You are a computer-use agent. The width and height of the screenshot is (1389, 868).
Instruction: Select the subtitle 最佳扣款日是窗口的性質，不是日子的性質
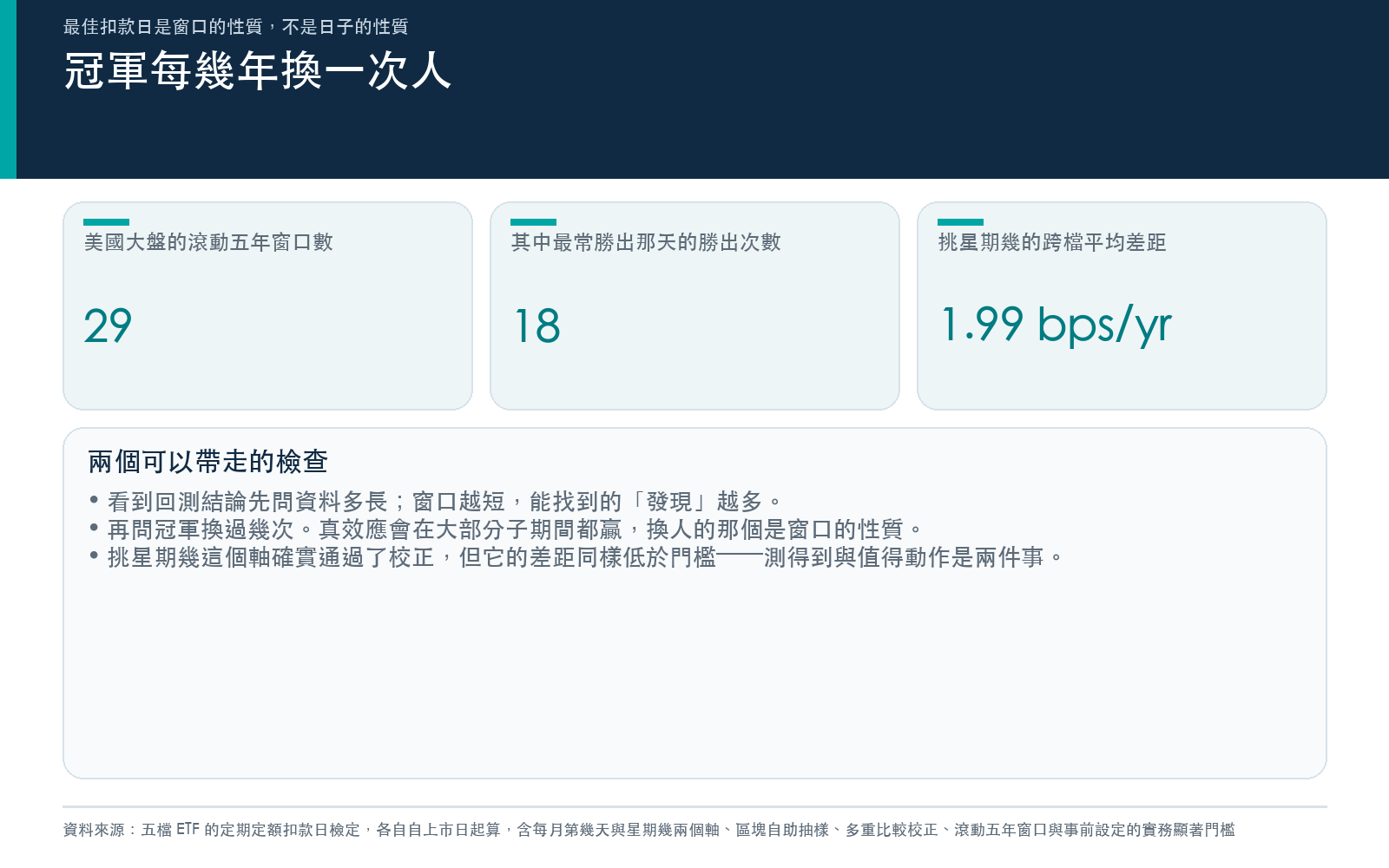(x=235, y=27)
